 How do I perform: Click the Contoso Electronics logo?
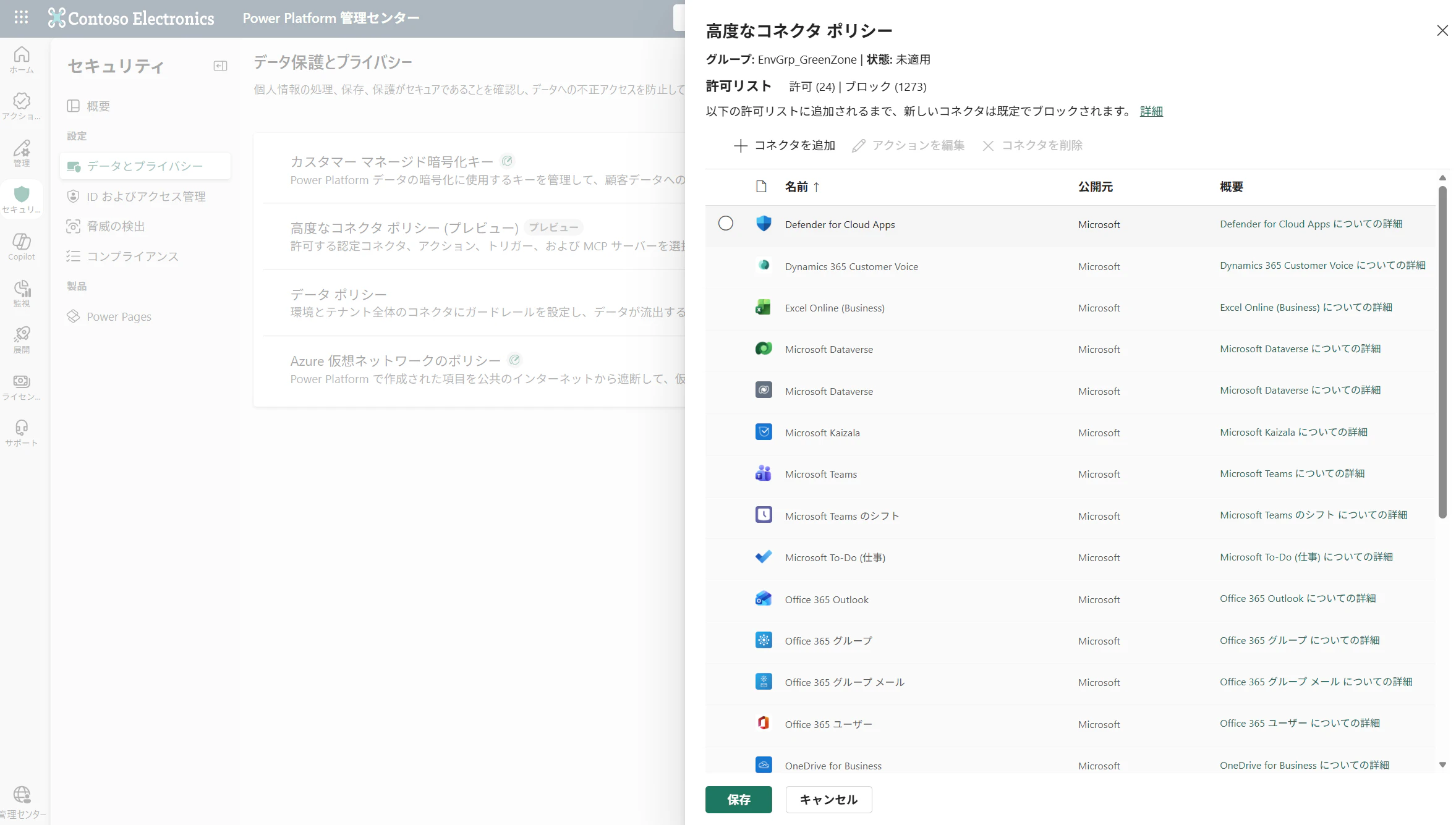(131, 18)
